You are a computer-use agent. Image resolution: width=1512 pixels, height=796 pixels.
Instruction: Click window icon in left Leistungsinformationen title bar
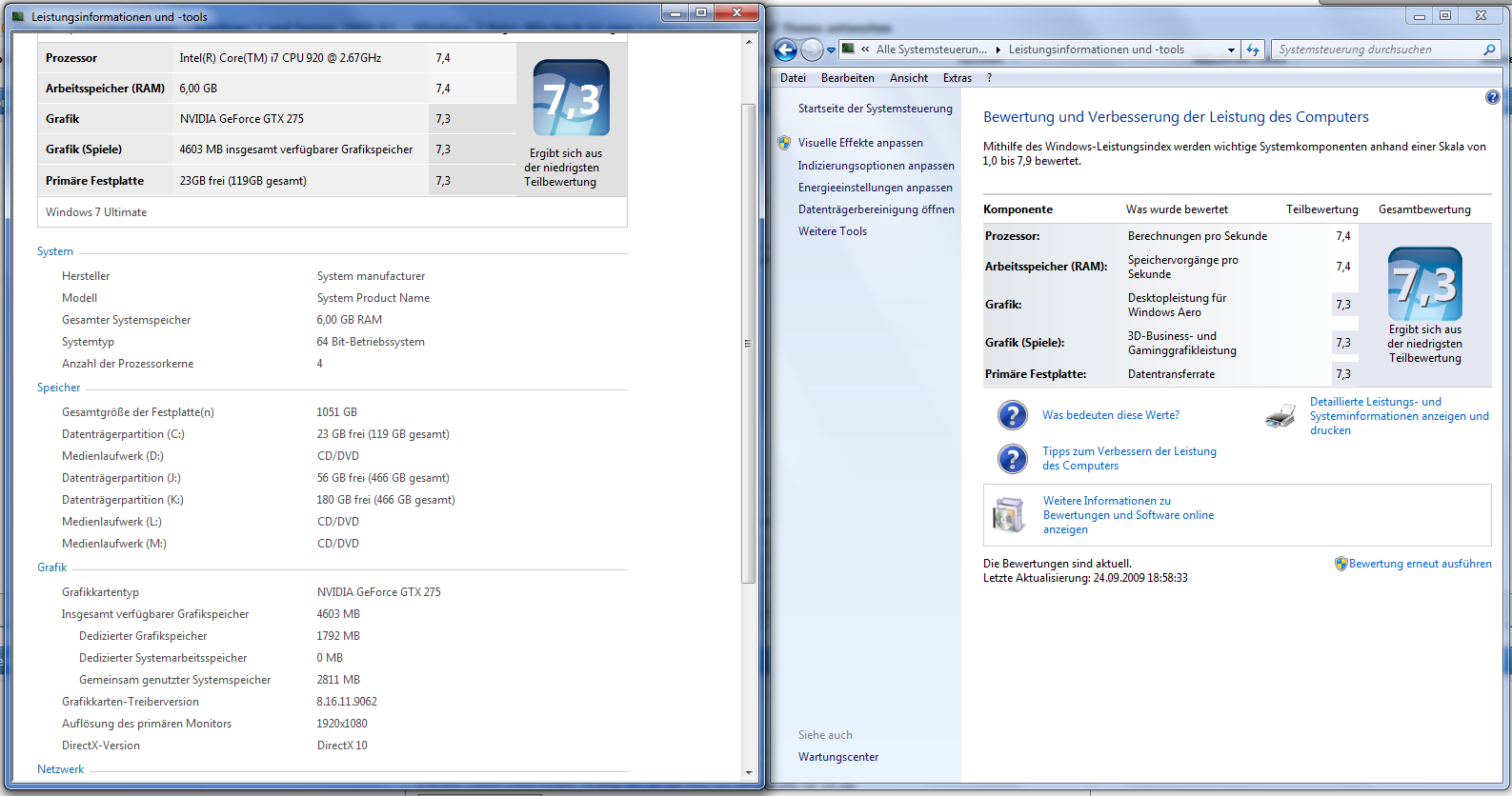18,16
